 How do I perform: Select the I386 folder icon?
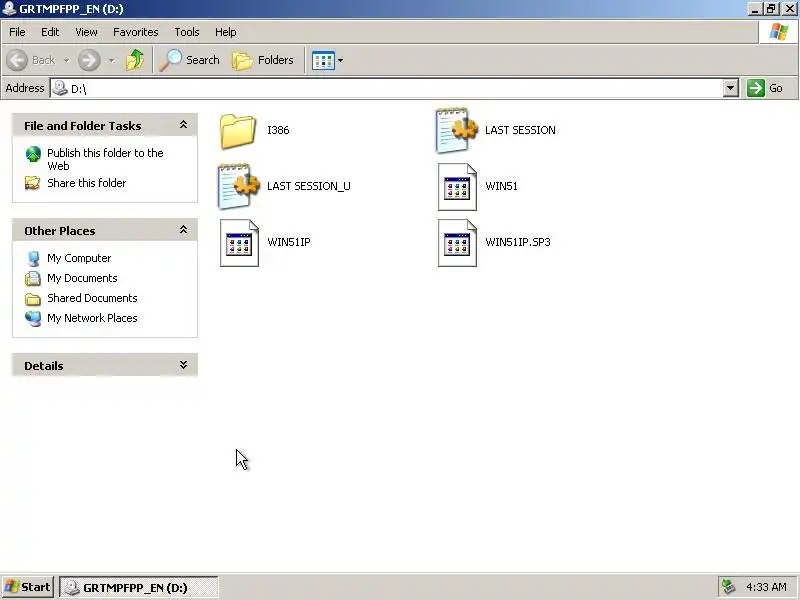[x=238, y=131]
